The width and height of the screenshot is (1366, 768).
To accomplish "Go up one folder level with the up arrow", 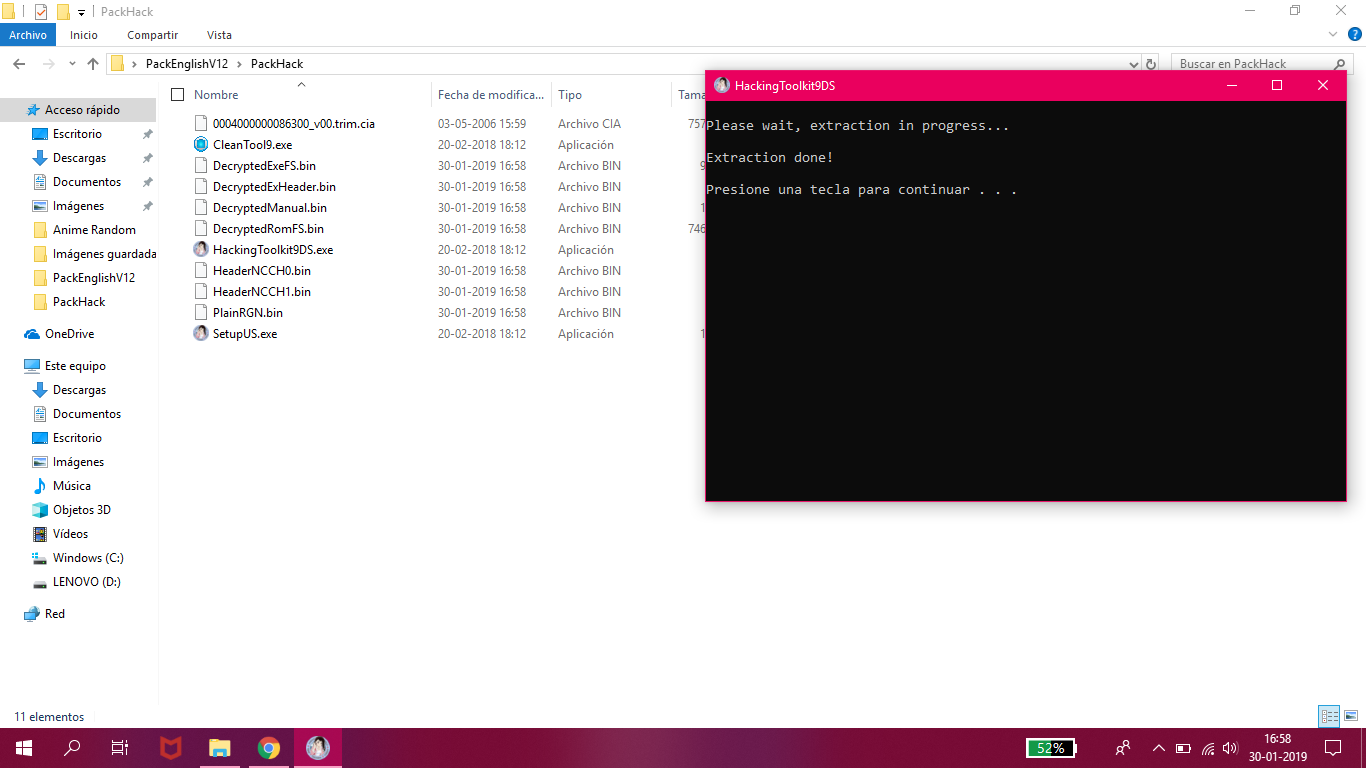I will pos(93,64).
